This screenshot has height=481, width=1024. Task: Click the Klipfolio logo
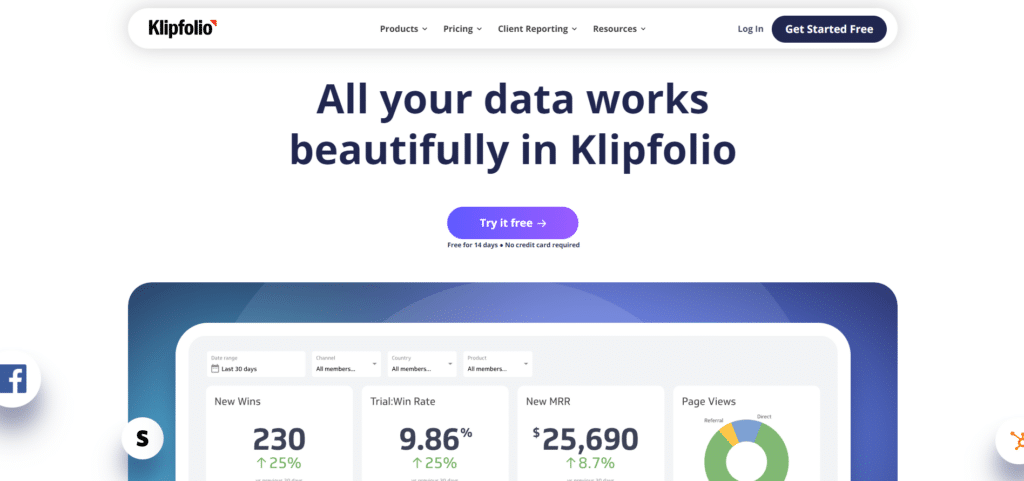(x=182, y=28)
